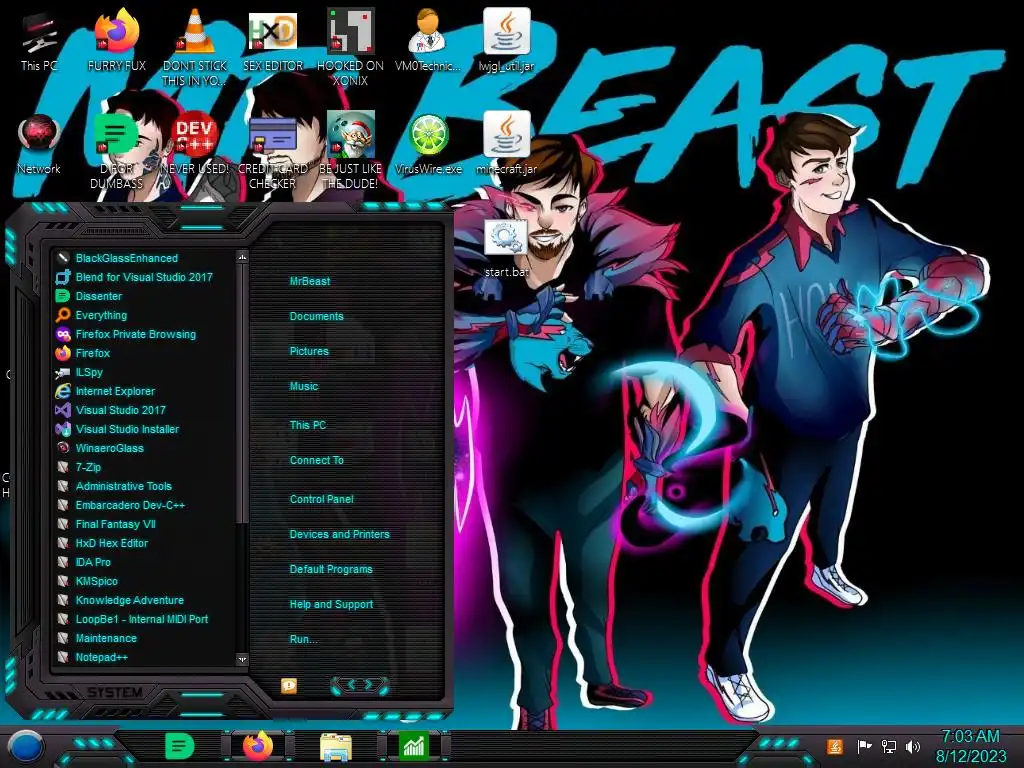
Task: Click the Java tray icon
Action: 835,746
